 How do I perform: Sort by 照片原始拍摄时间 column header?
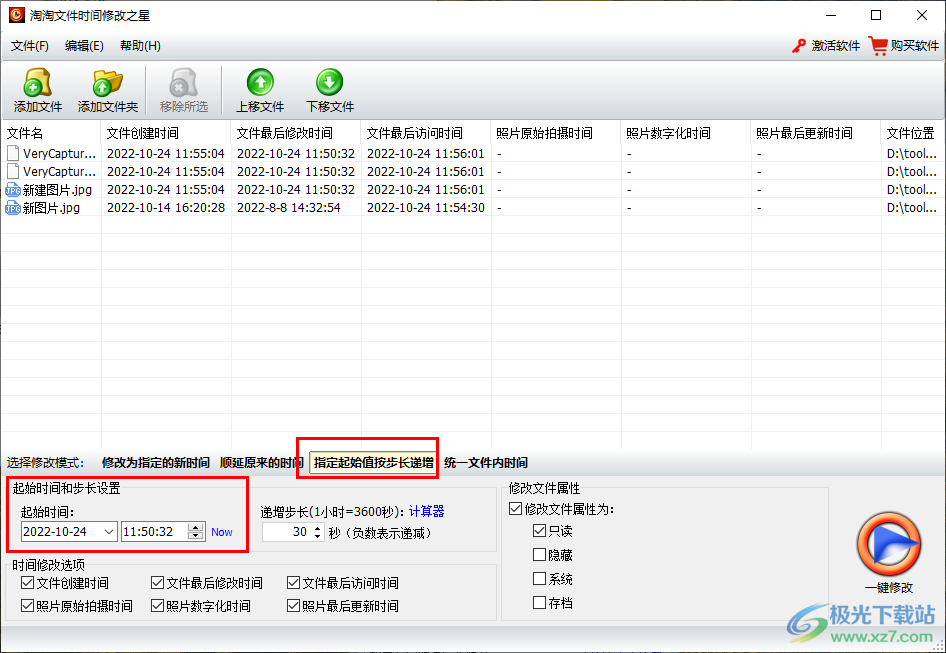point(556,133)
